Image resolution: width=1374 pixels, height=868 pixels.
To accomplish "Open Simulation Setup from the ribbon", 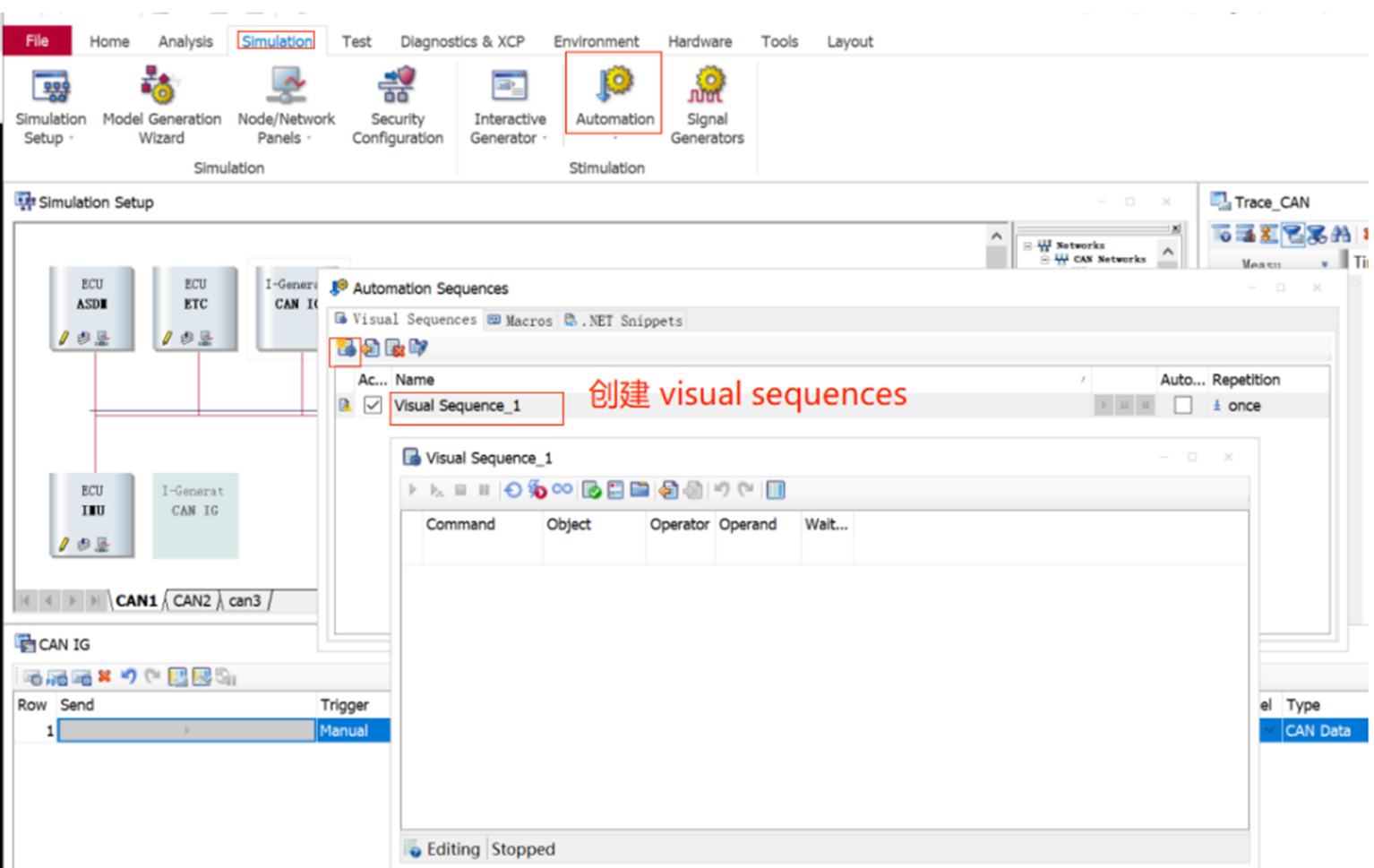I will click(x=50, y=106).
